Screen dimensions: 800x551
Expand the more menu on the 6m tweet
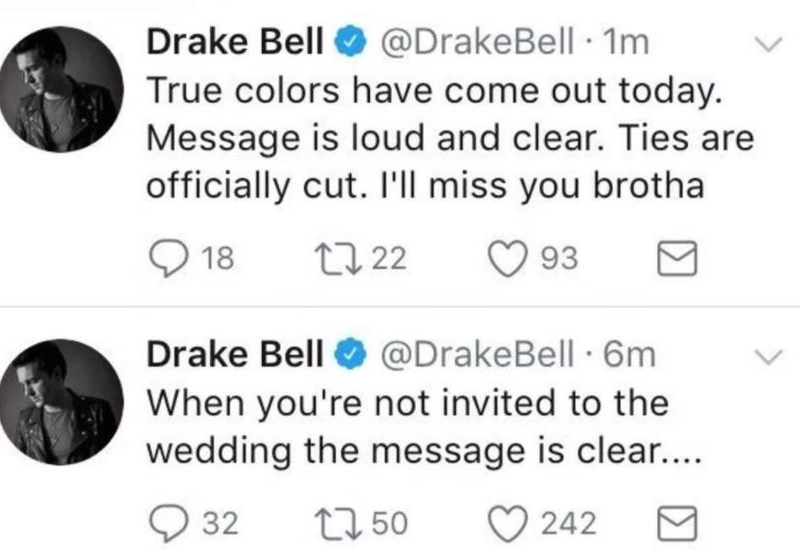coord(768,356)
